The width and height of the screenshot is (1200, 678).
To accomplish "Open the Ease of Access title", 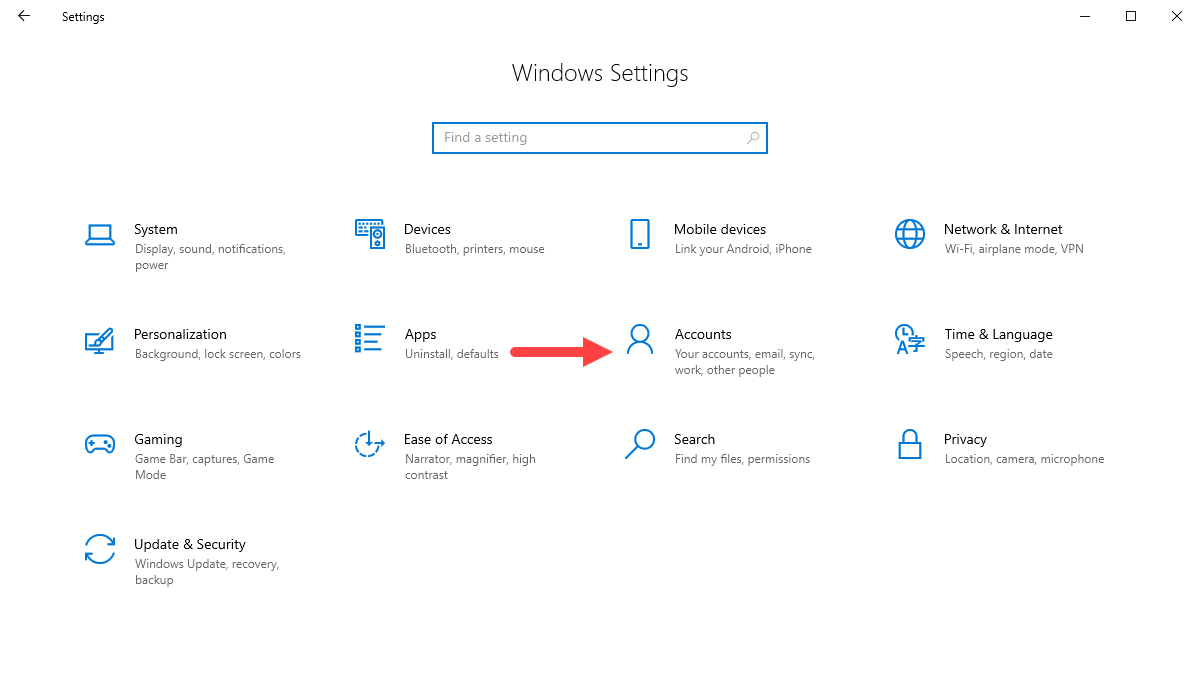I will [x=448, y=439].
